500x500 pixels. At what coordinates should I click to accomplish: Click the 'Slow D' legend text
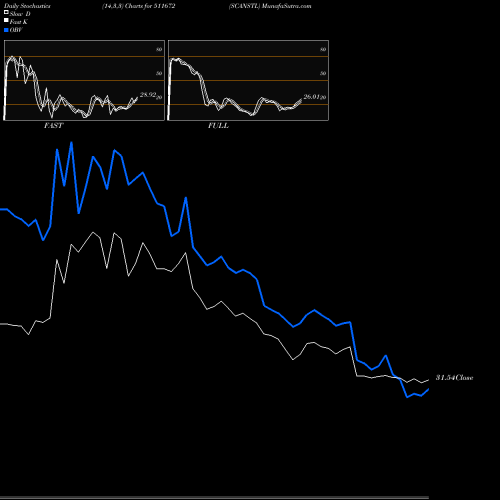pos(20,14)
